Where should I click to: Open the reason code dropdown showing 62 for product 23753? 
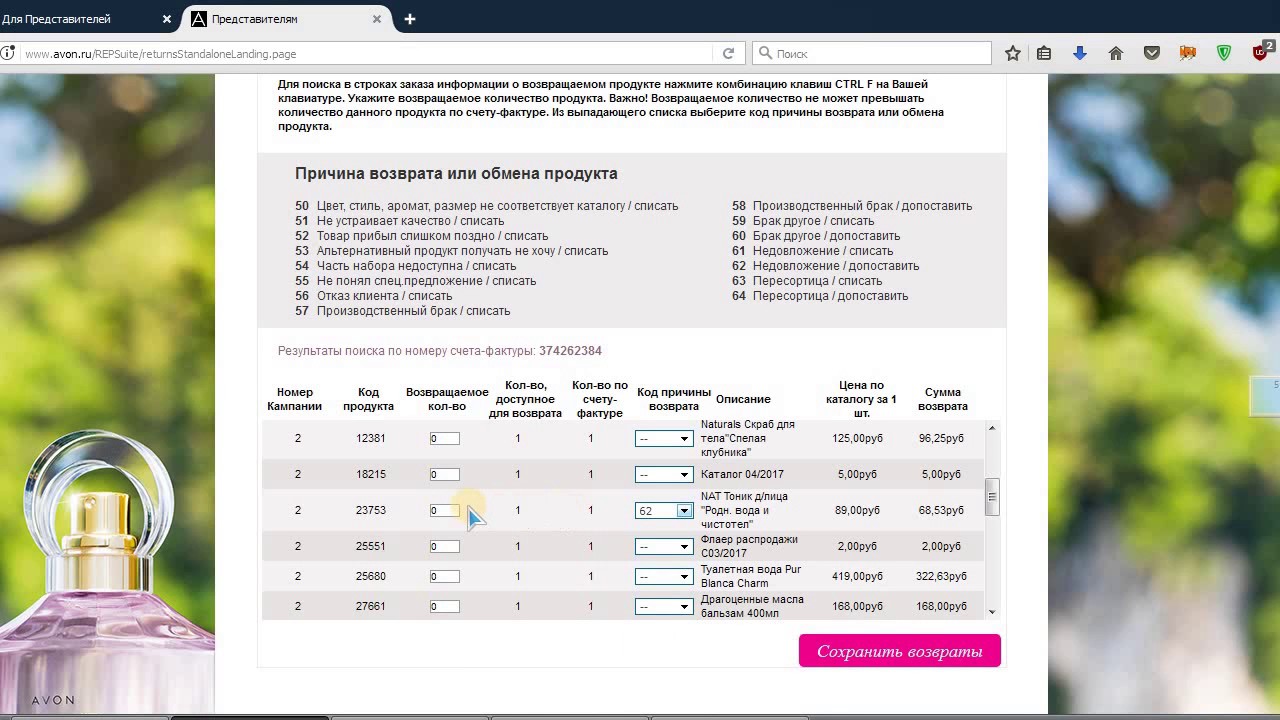click(x=664, y=511)
